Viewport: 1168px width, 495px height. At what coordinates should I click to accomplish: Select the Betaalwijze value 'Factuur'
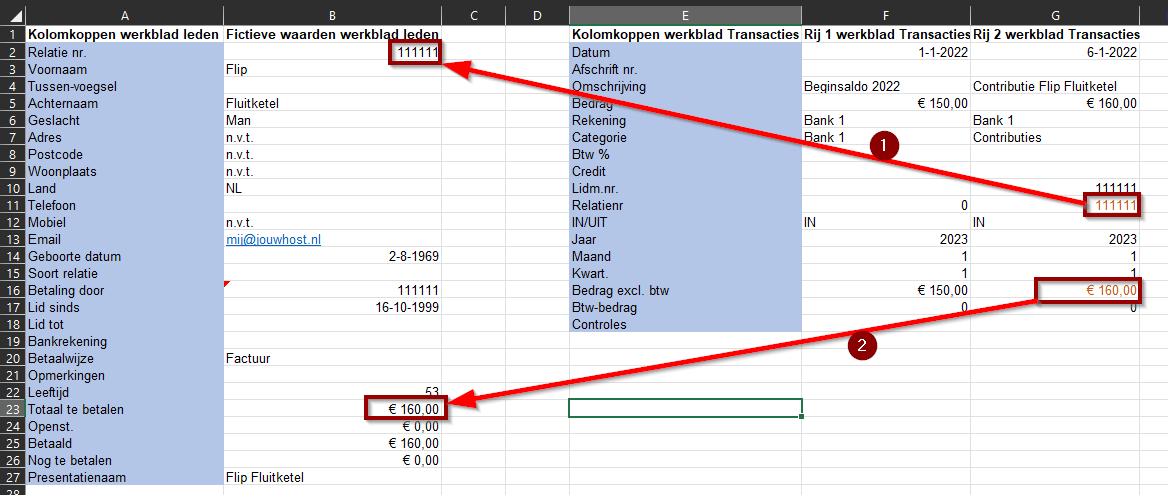332,358
